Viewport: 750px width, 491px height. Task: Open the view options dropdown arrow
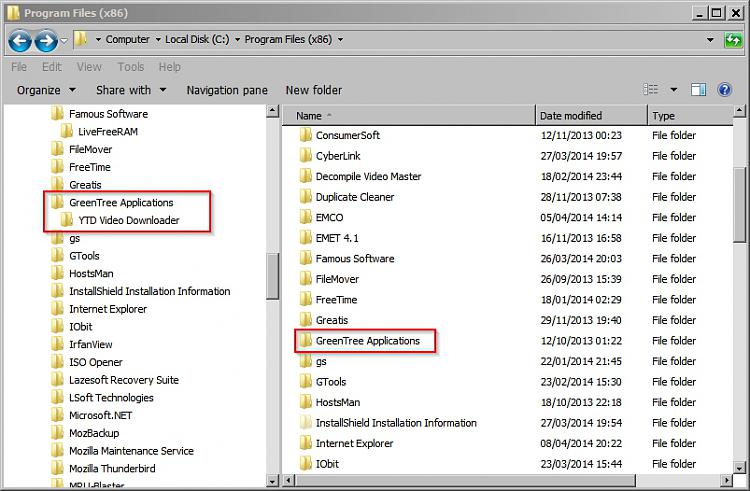[673, 89]
